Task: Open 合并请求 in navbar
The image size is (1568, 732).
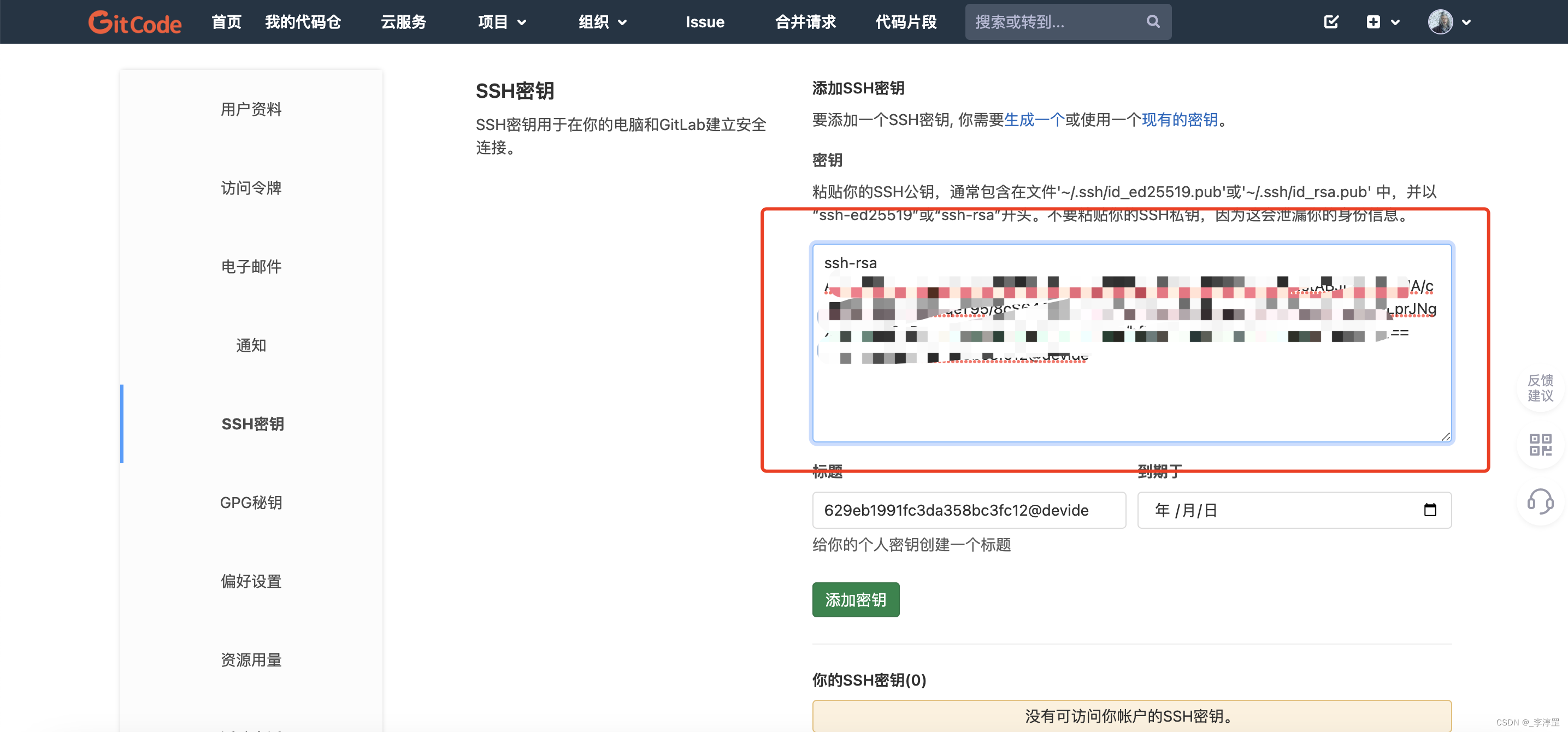Action: [x=805, y=22]
